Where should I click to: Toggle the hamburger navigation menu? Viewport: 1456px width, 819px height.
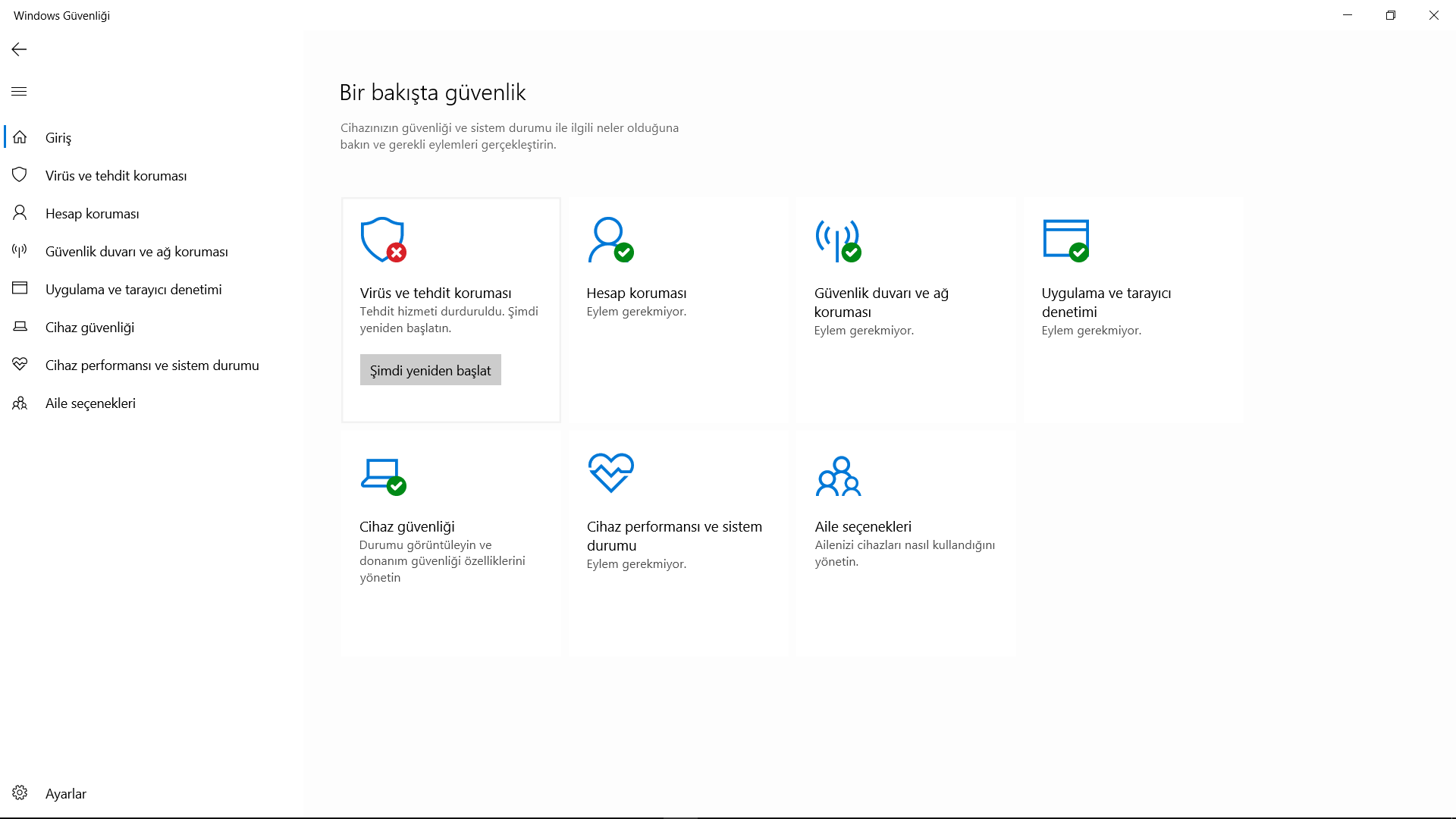click(x=19, y=92)
